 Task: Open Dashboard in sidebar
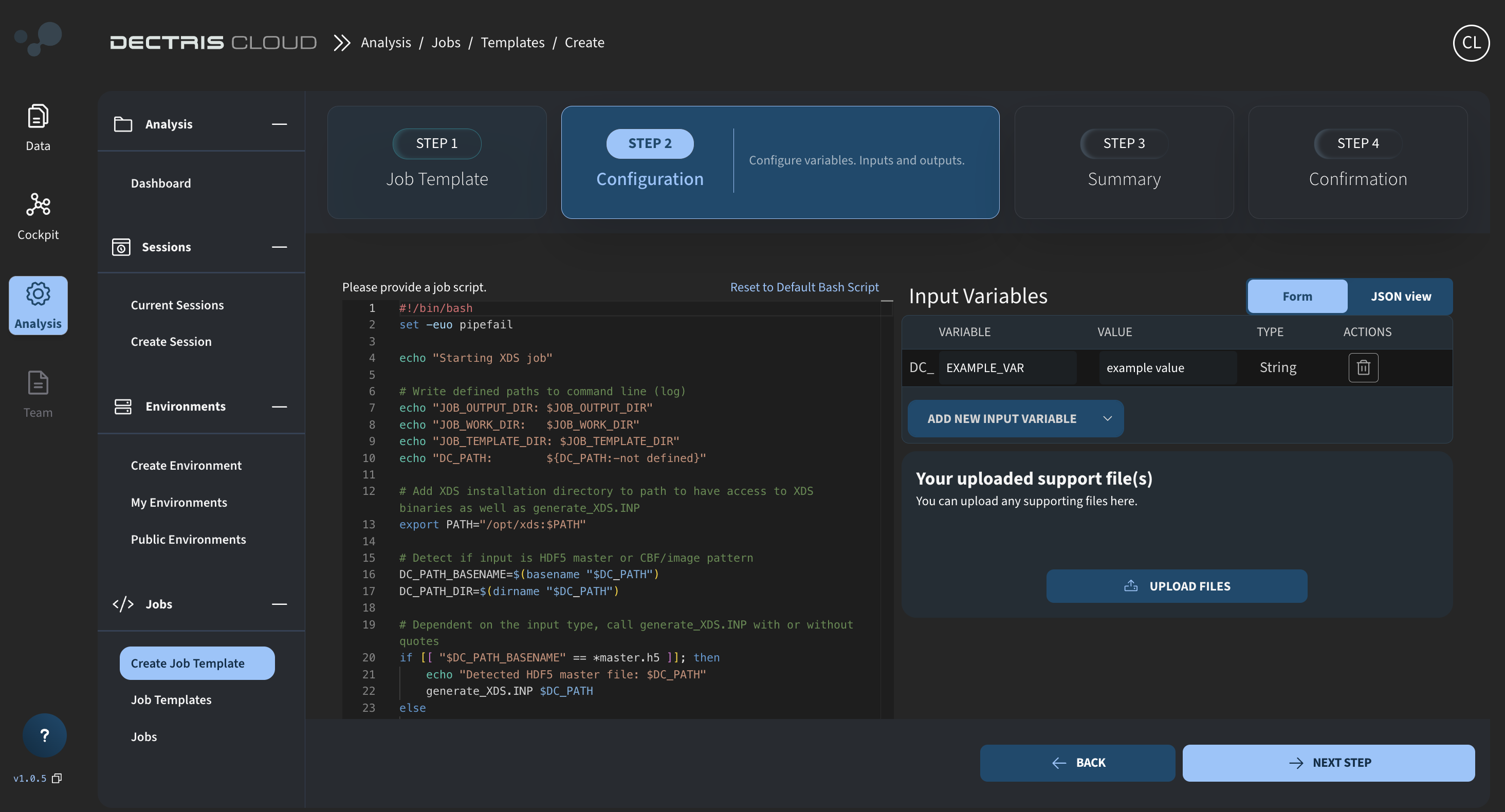161,183
